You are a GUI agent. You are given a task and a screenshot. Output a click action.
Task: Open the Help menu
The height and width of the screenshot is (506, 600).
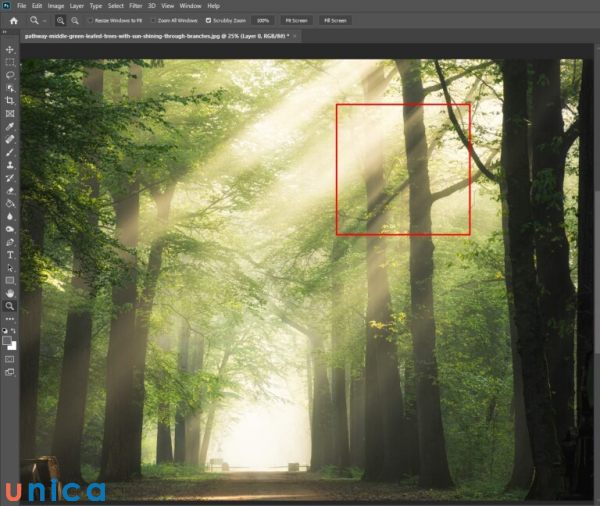pos(213,6)
